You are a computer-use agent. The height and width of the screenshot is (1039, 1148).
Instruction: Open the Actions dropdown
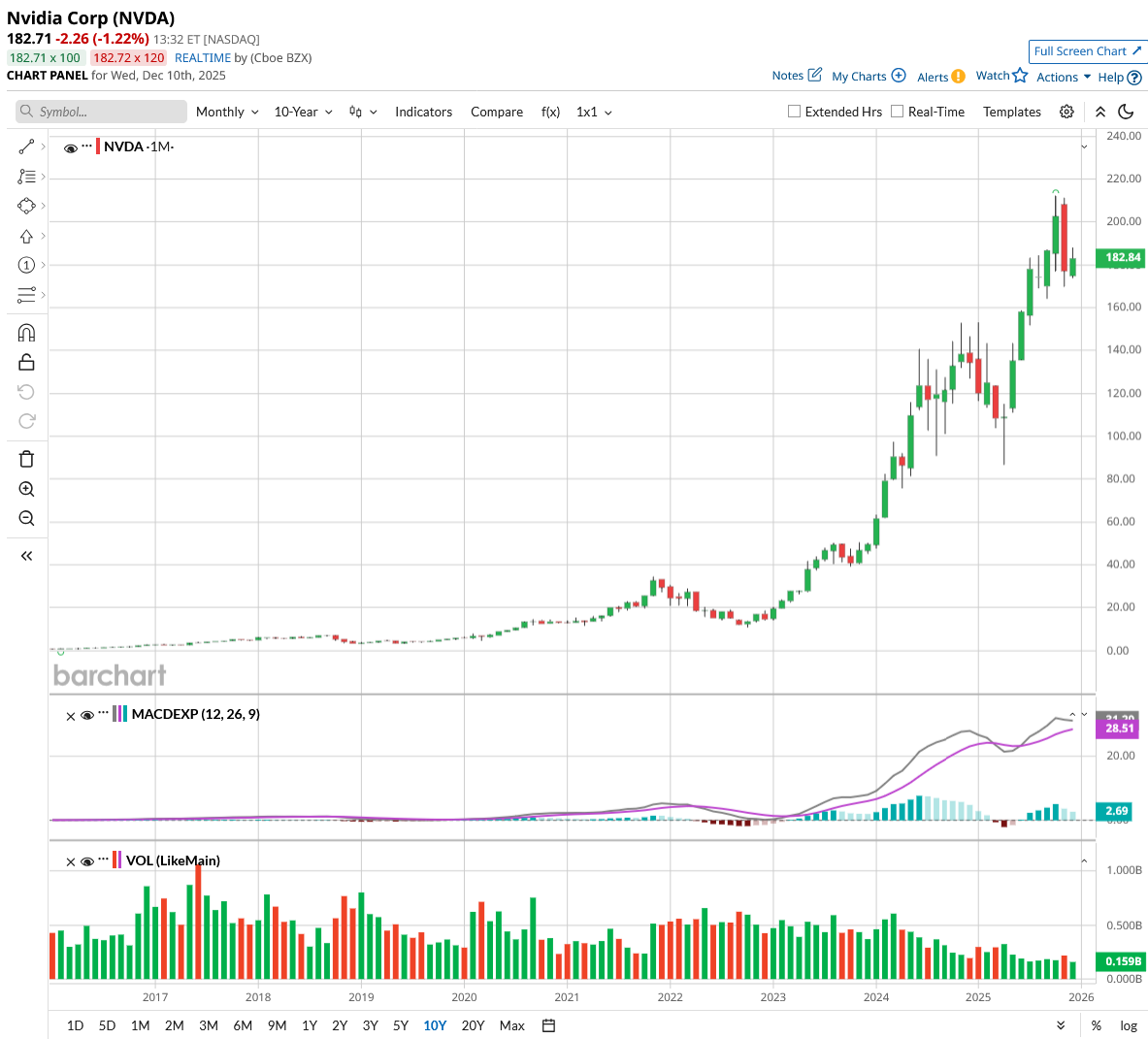1063,77
